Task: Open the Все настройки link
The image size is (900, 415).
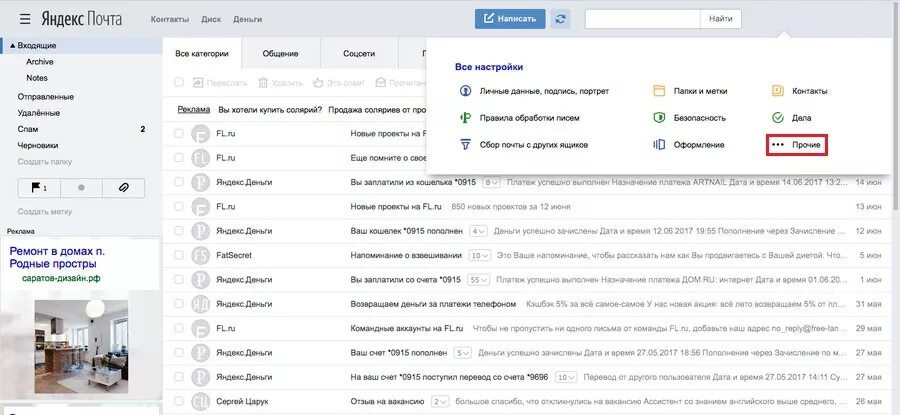Action: (x=489, y=67)
